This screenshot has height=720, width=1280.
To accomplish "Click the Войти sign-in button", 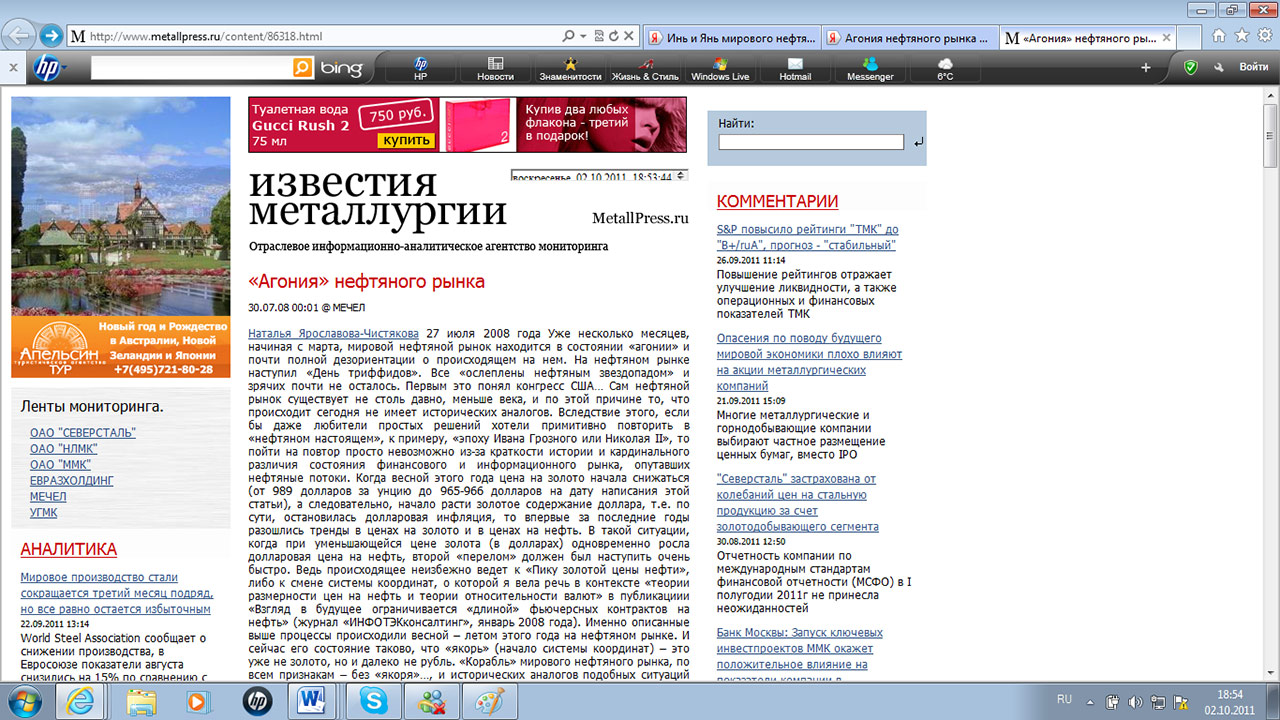I will click(1253, 68).
